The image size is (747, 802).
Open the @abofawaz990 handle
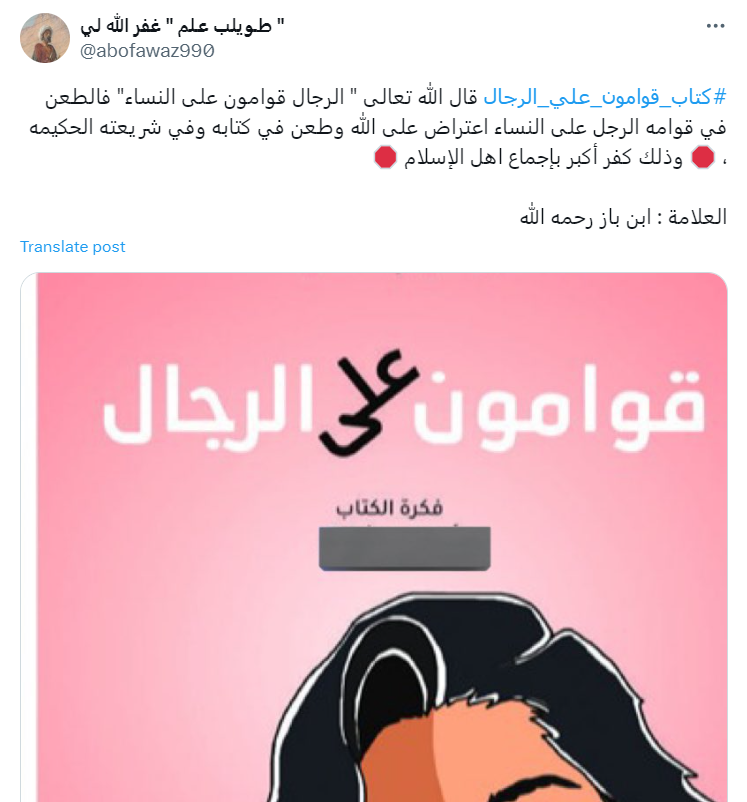[147, 51]
